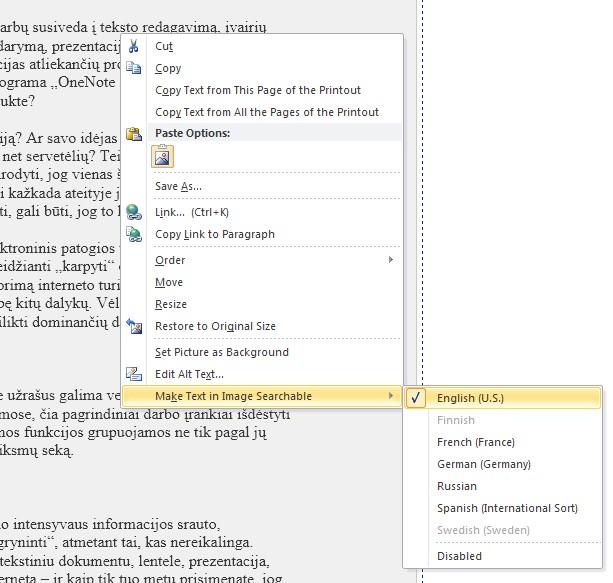Click the Link globe icon
The width and height of the screenshot is (613, 583).
pos(134,212)
